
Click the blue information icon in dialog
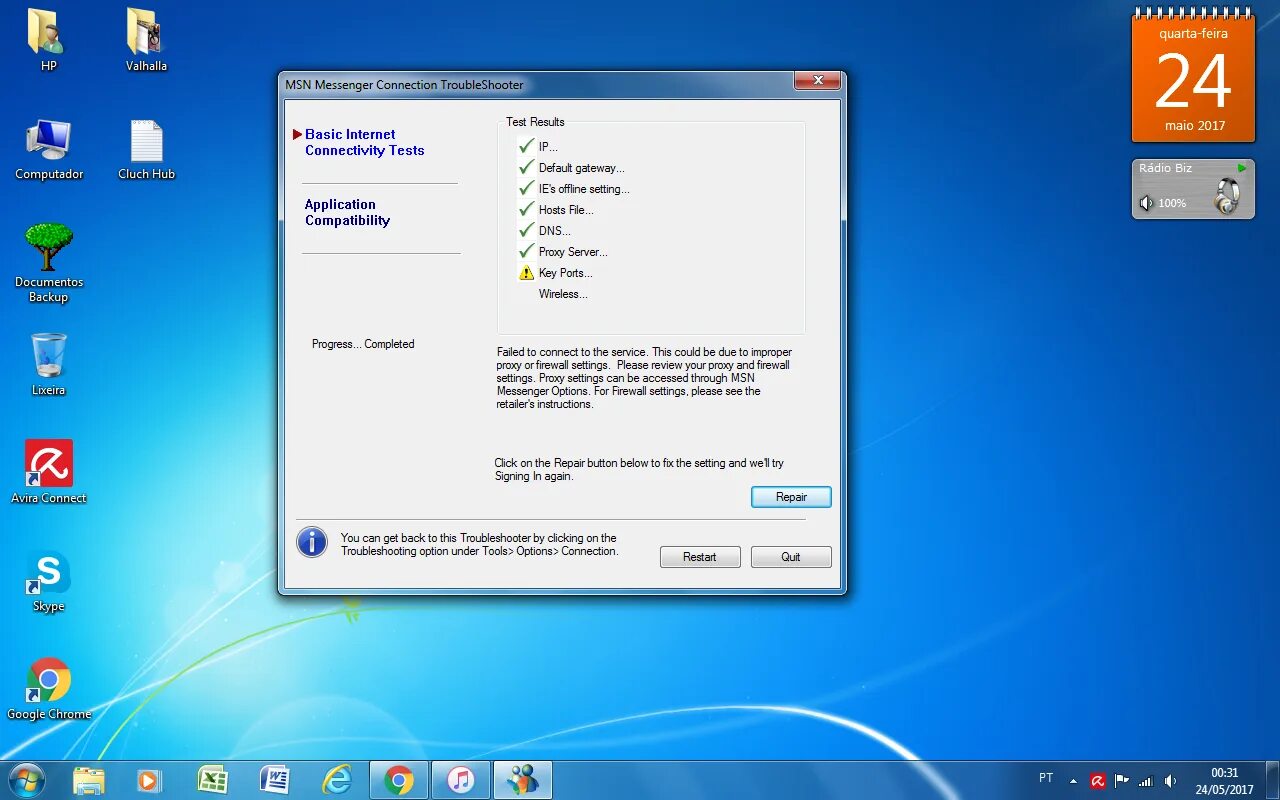click(312, 543)
